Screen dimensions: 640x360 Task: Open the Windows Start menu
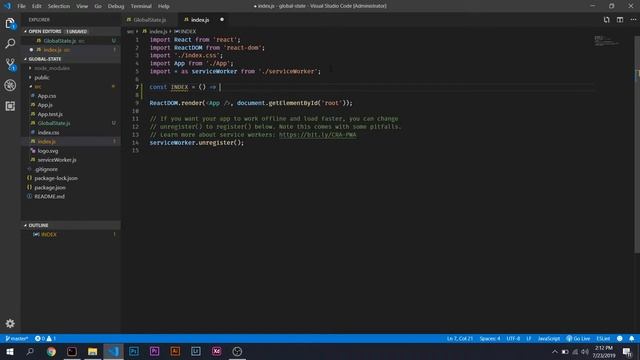(10, 351)
